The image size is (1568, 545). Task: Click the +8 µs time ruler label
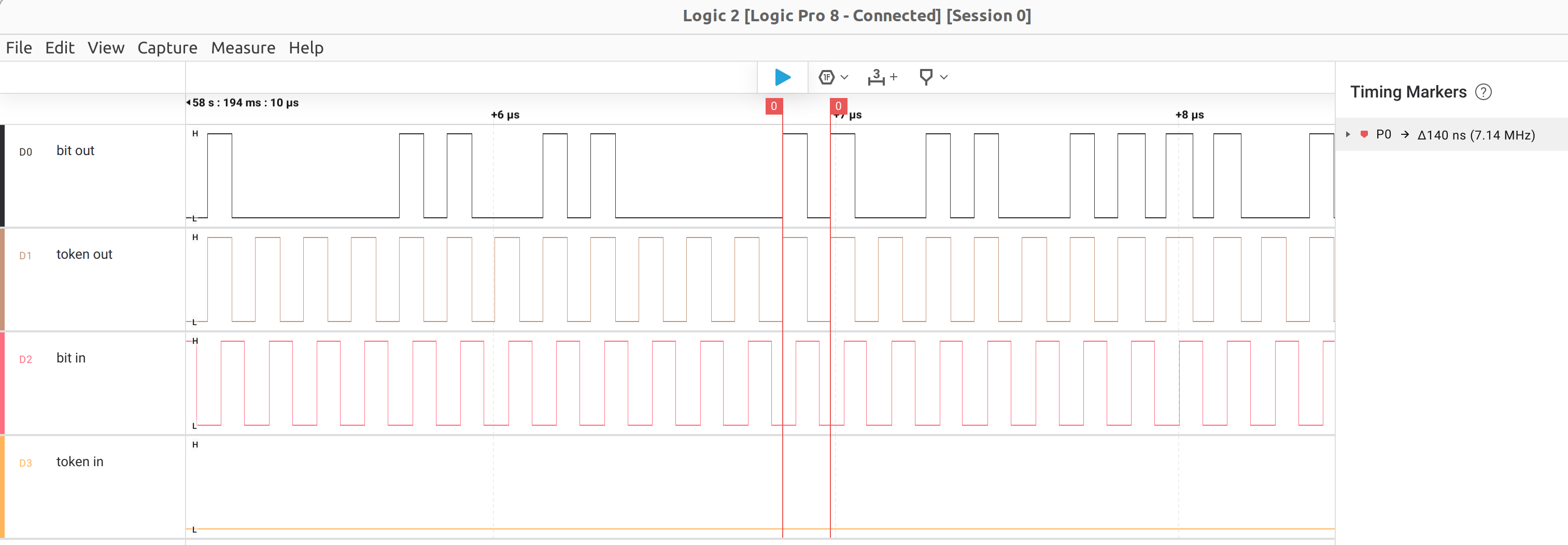pos(1190,115)
